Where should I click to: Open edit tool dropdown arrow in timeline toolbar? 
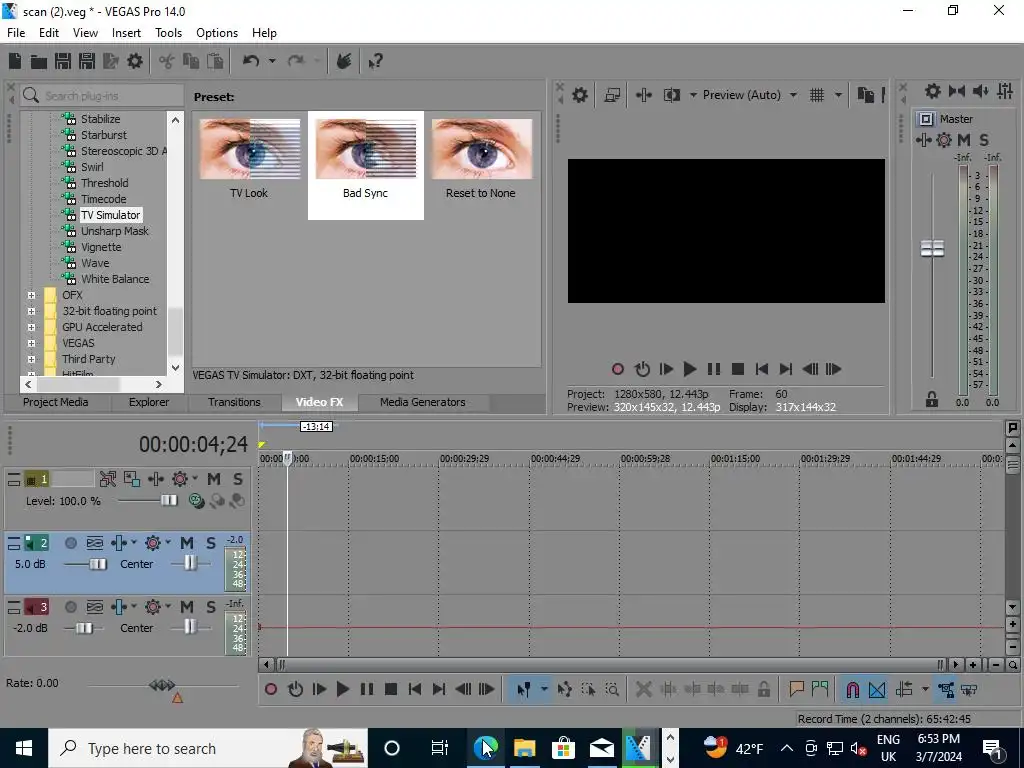pos(543,690)
